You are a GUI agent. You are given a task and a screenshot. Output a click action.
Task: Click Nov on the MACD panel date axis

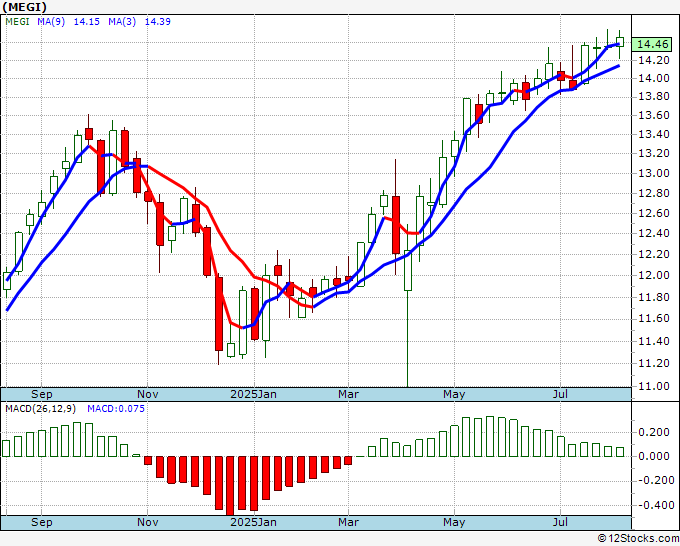(x=147, y=522)
